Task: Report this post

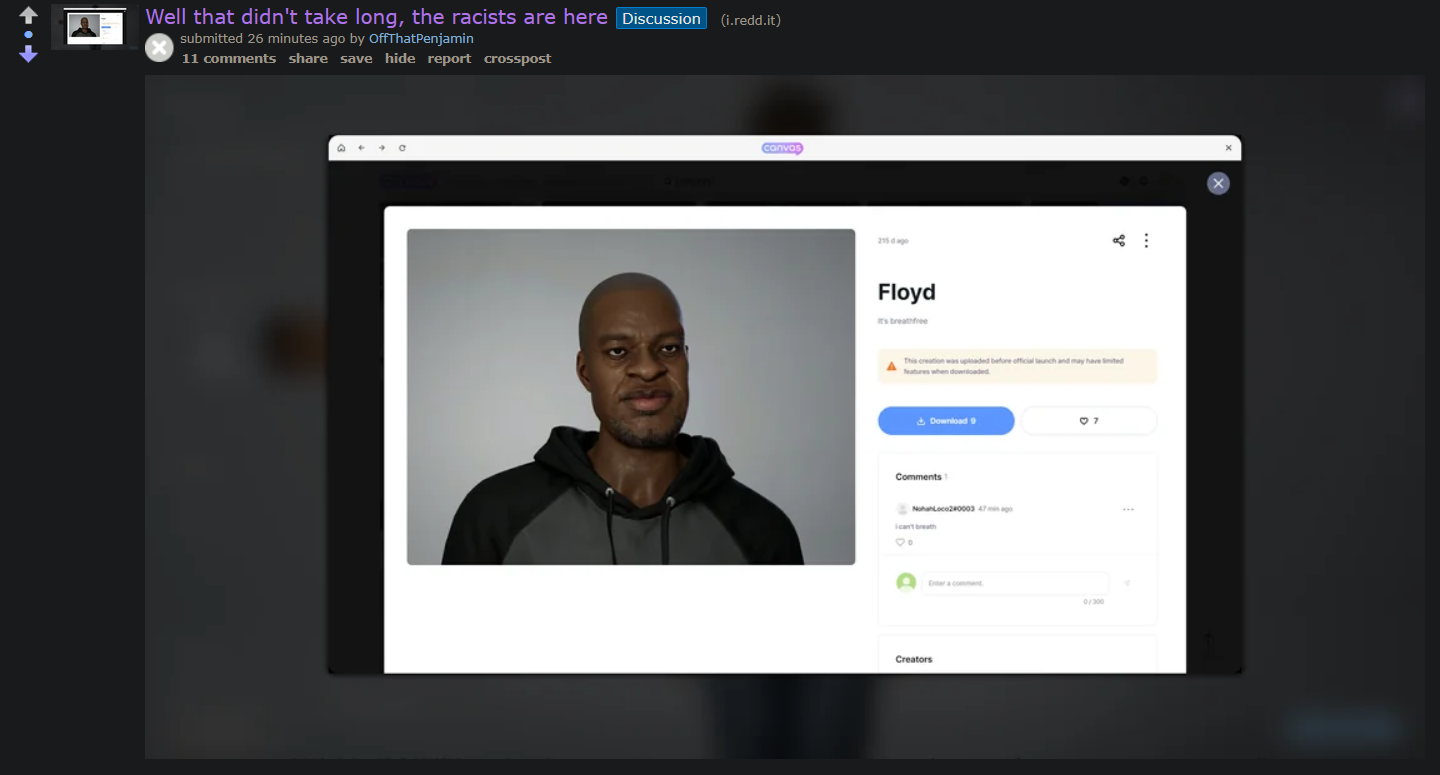Action: pos(449,58)
